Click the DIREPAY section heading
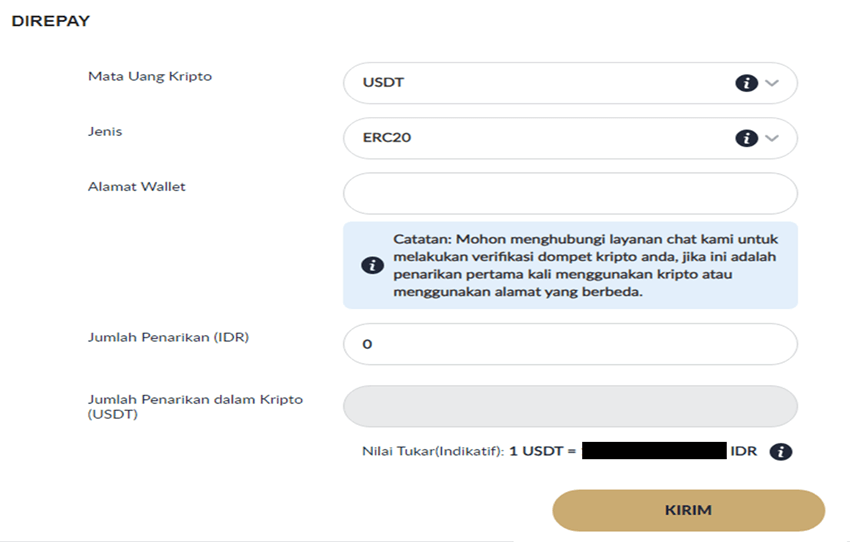 [51, 21]
